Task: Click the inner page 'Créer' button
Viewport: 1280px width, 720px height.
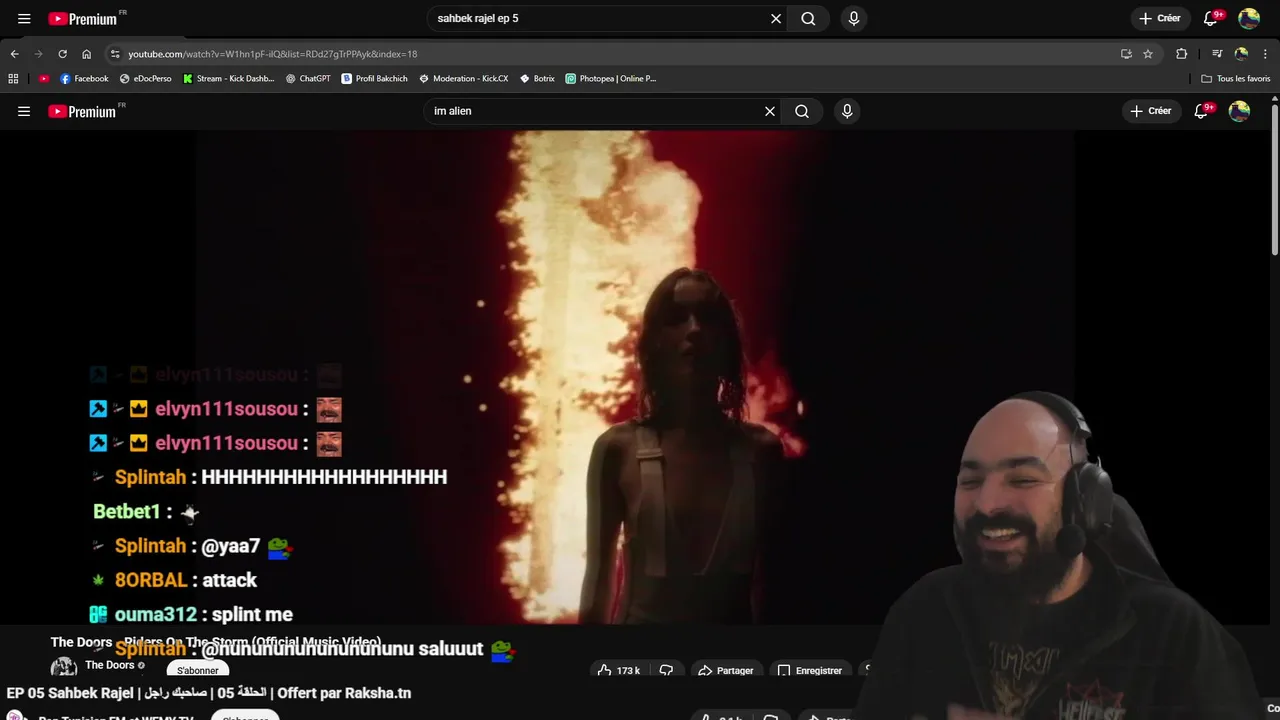Action: tap(1150, 111)
